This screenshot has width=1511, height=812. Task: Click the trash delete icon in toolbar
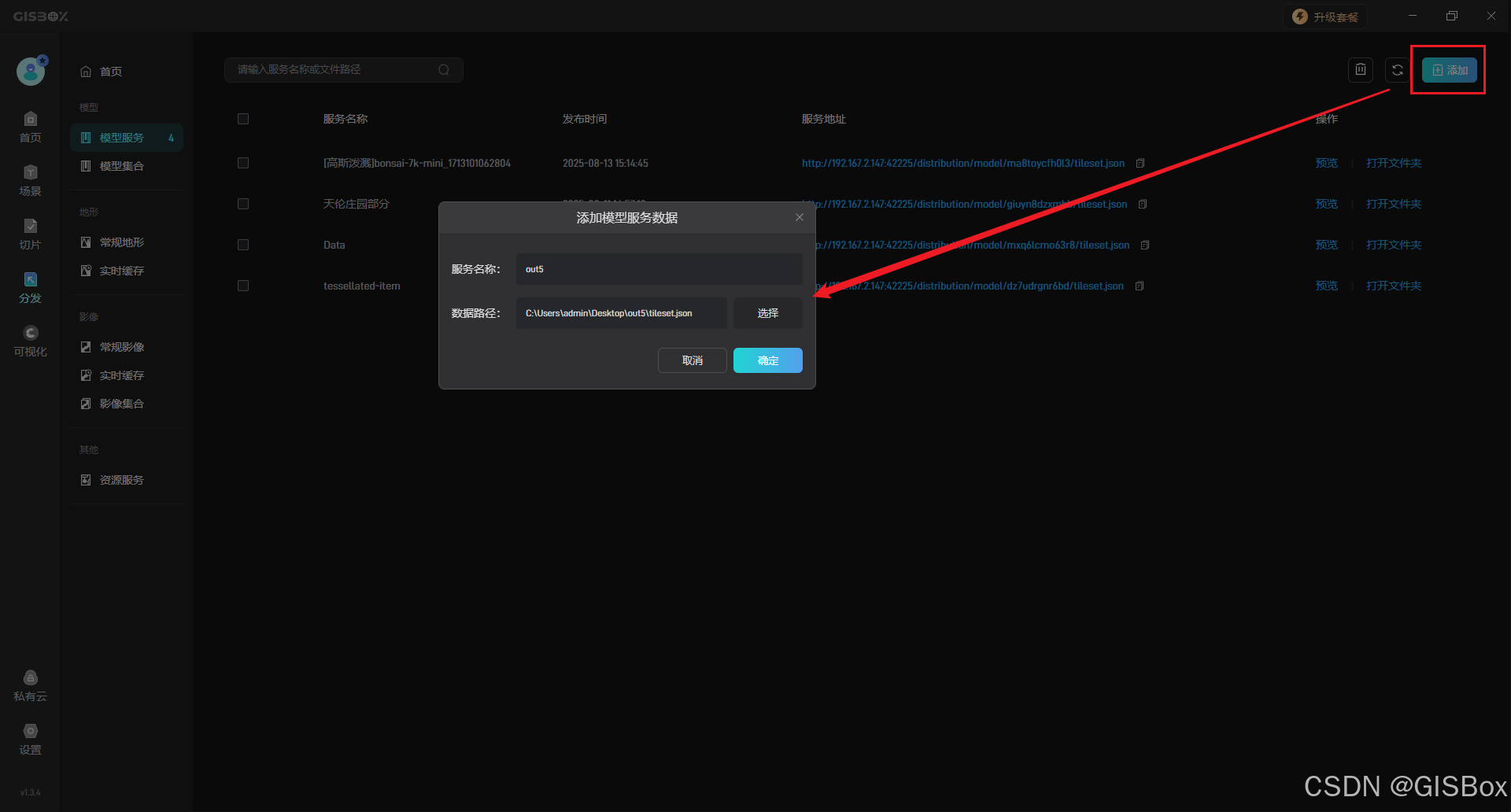coord(1361,70)
